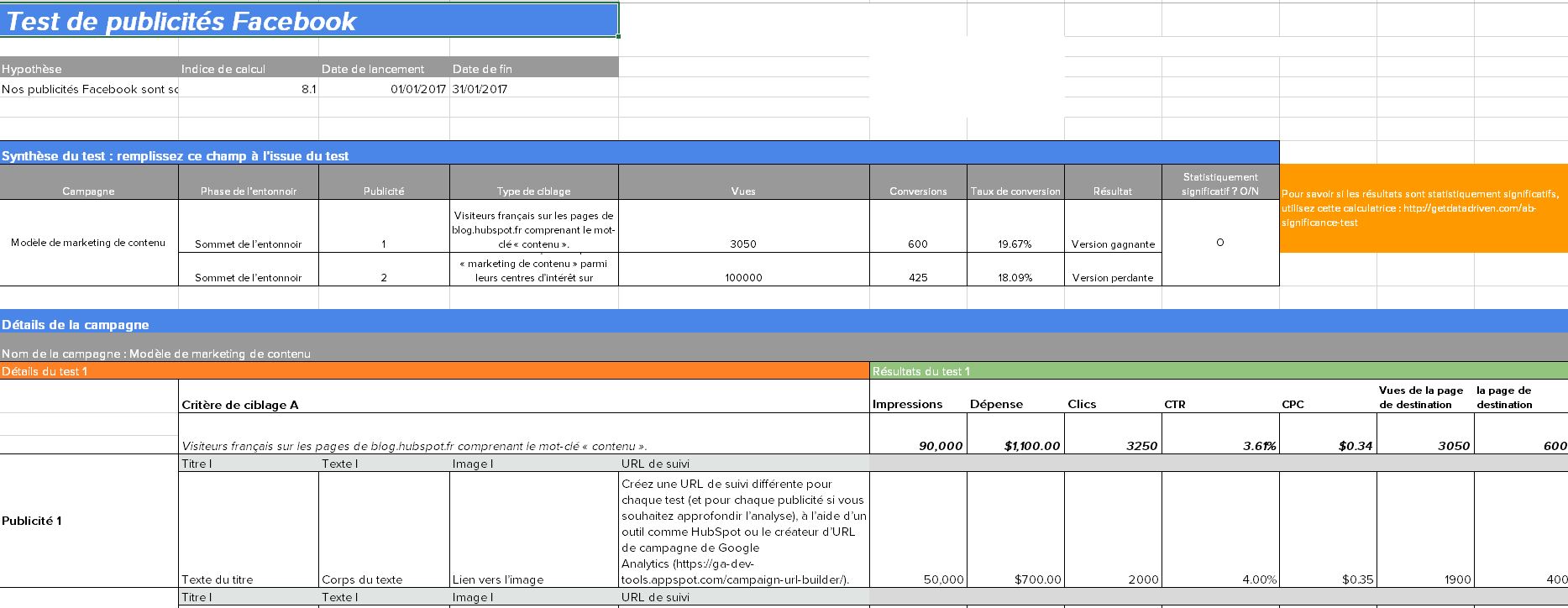The height and width of the screenshot is (608, 1568).
Task: Select the "Statistiquement significatif ? O/N" header
Action: click(1220, 182)
